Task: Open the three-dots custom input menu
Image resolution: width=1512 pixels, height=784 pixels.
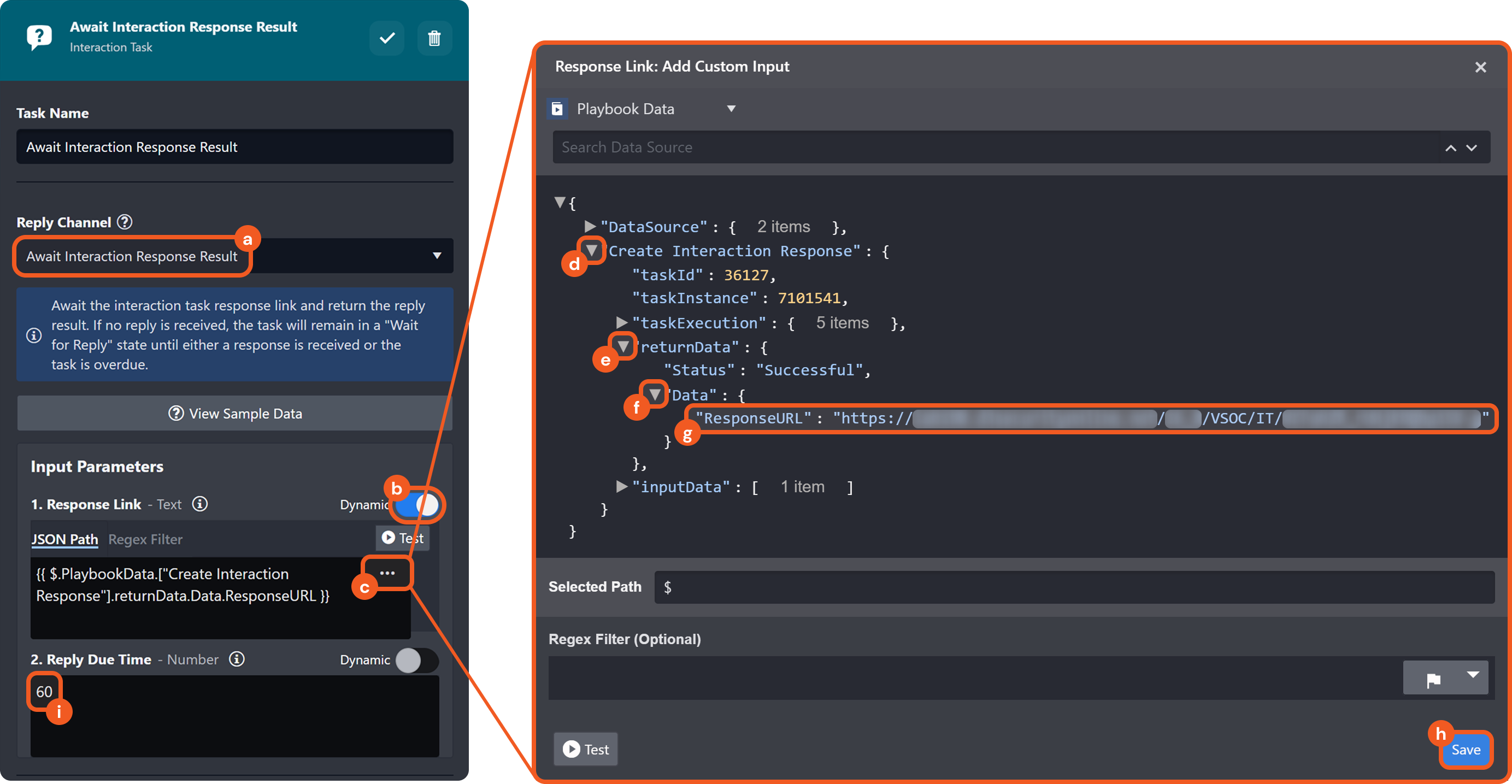Action: (387, 573)
